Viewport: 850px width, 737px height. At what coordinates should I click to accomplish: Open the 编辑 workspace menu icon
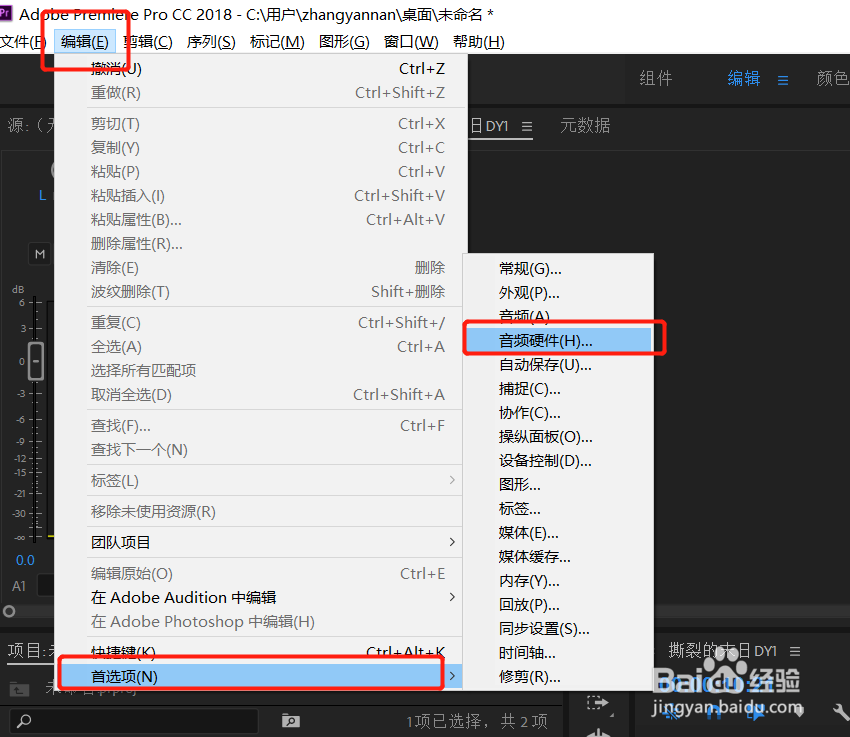(x=783, y=80)
